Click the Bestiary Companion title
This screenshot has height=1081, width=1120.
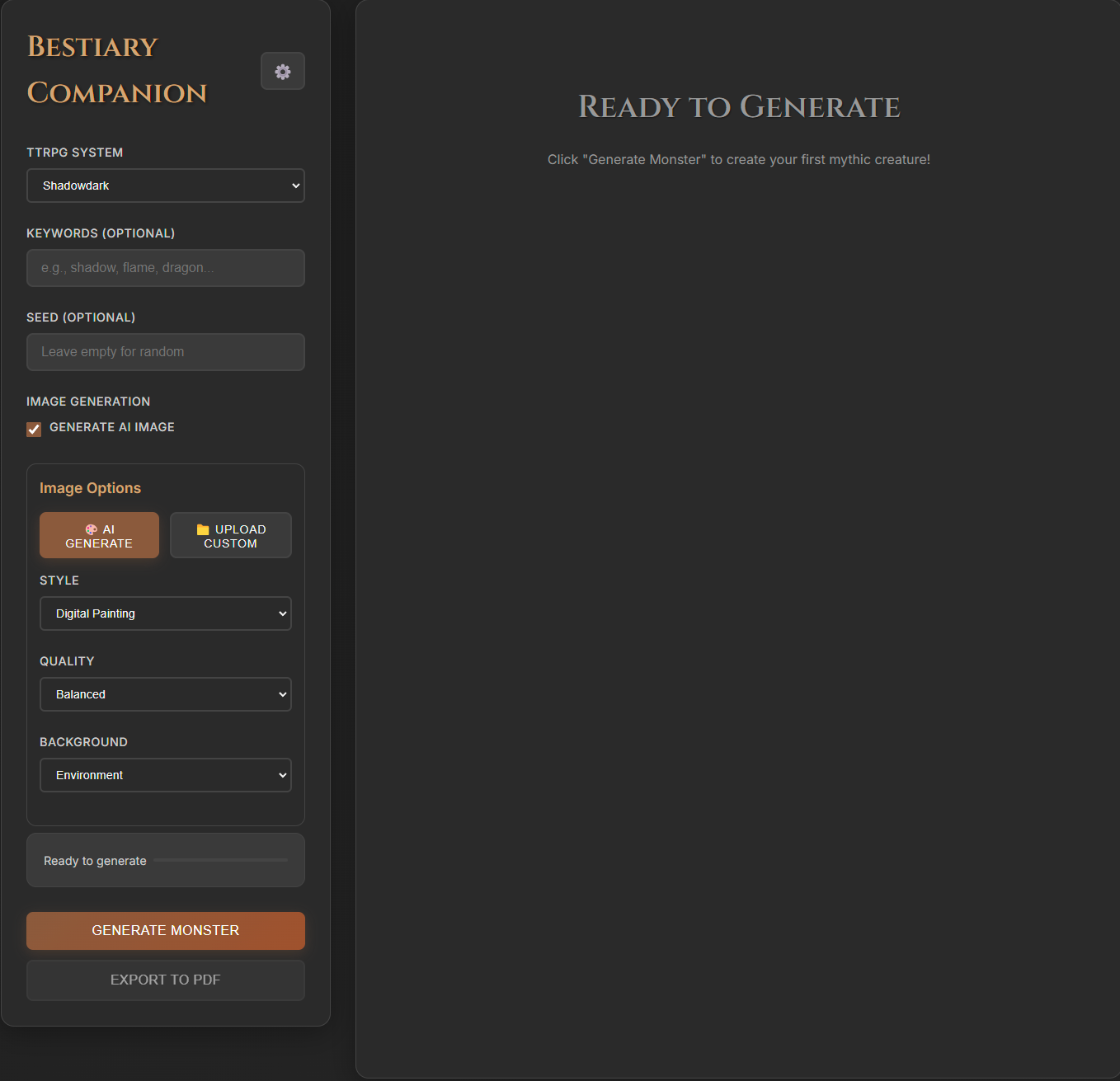click(x=116, y=70)
